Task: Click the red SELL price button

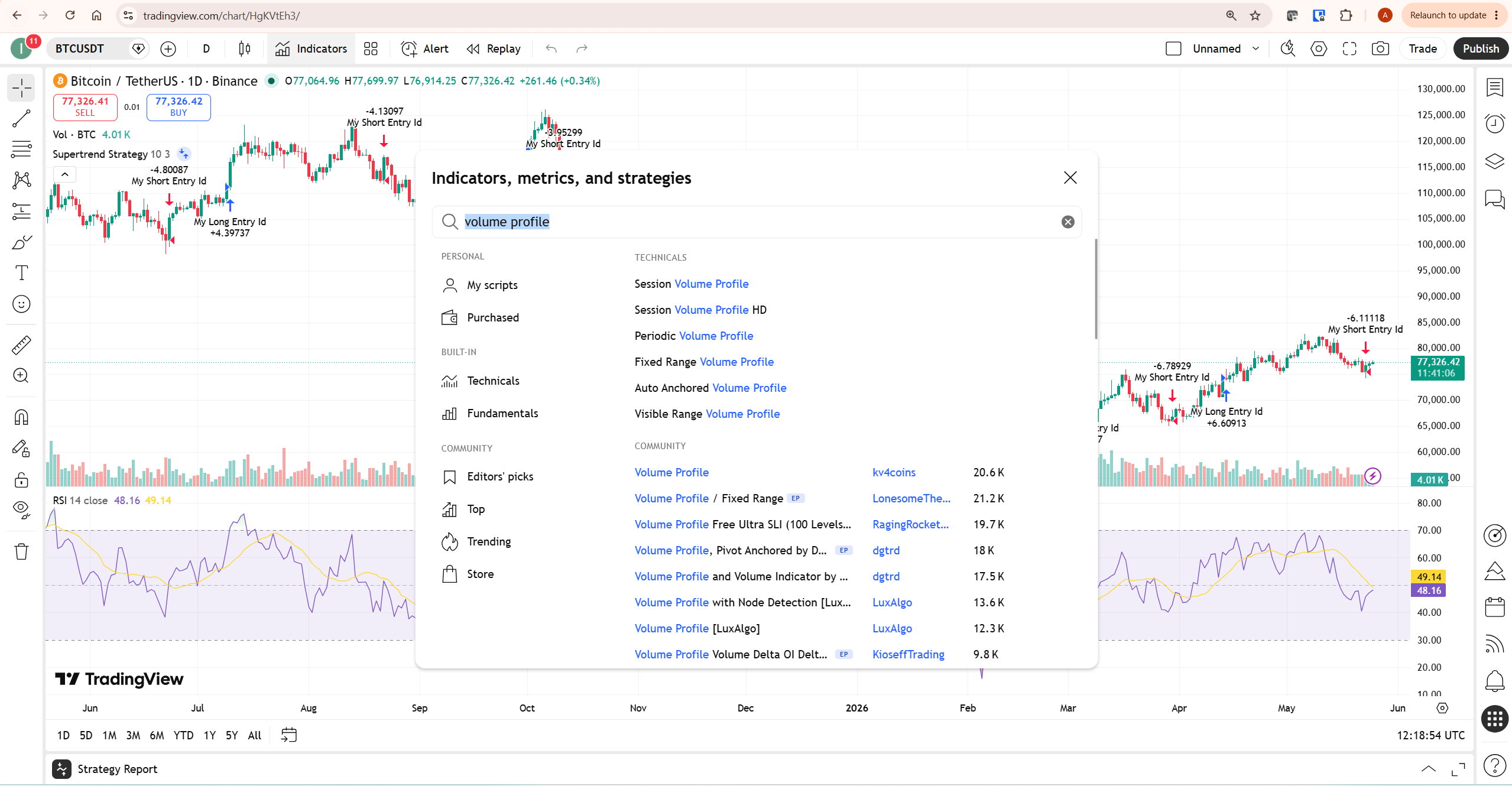Action: click(85, 107)
